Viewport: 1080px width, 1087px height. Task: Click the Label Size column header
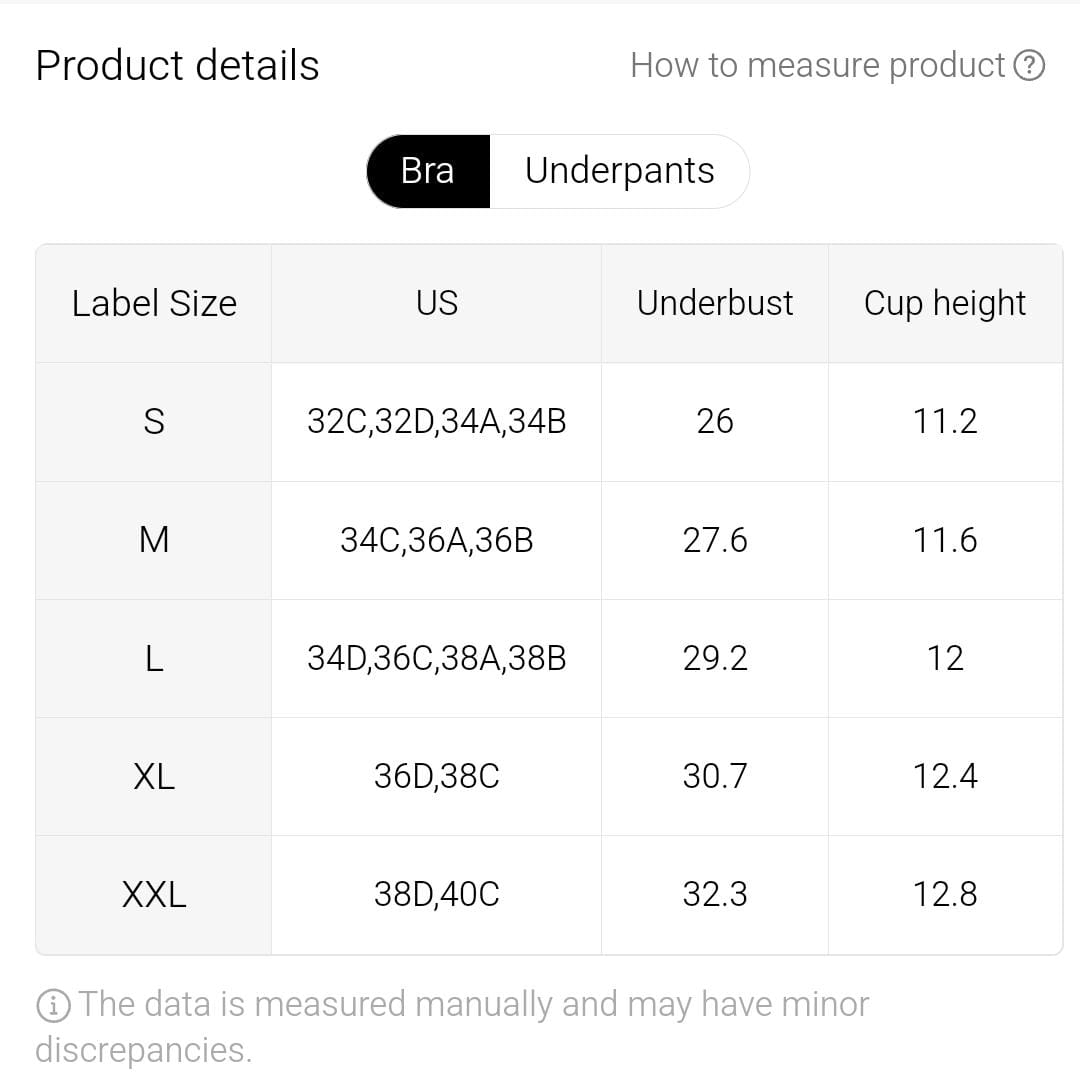click(154, 303)
